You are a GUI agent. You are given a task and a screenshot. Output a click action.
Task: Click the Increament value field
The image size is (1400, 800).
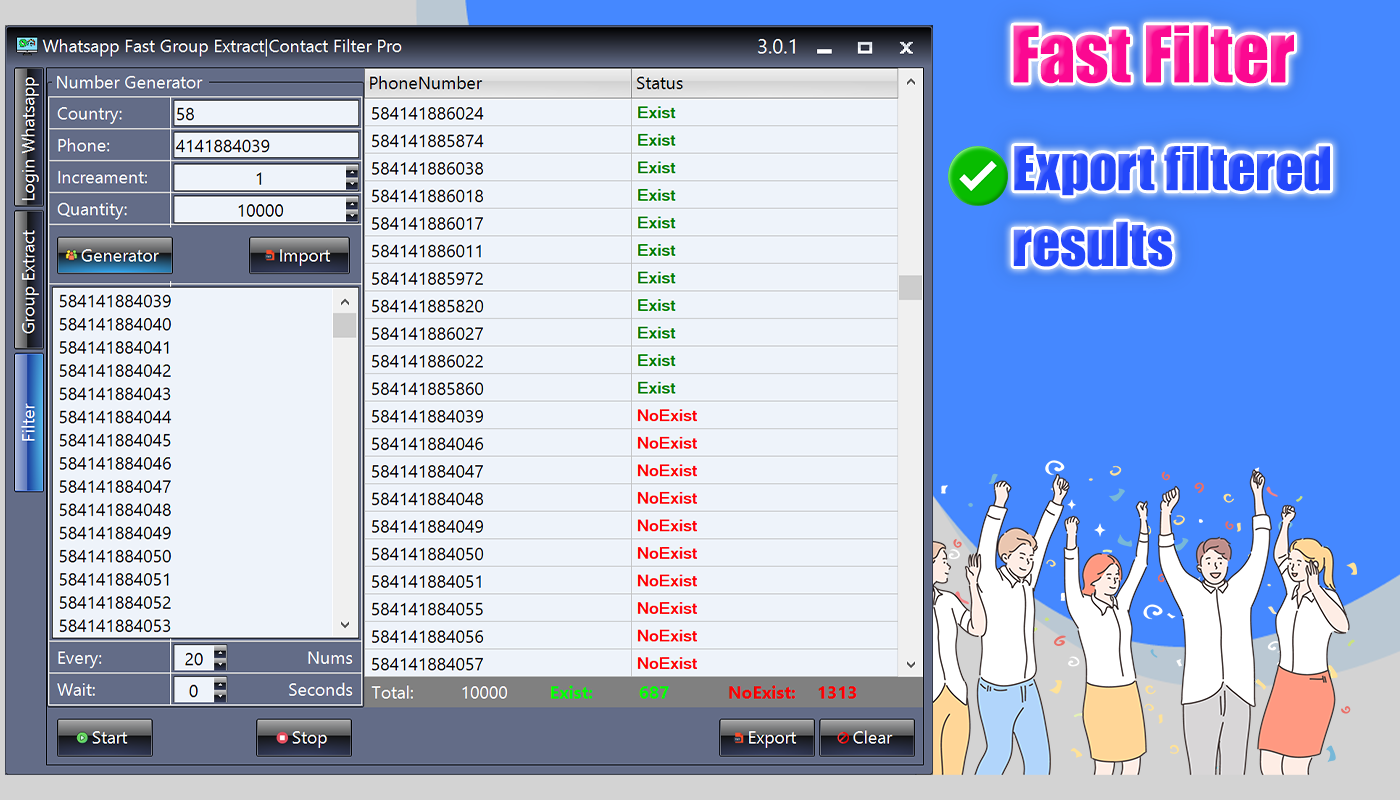tap(259, 178)
